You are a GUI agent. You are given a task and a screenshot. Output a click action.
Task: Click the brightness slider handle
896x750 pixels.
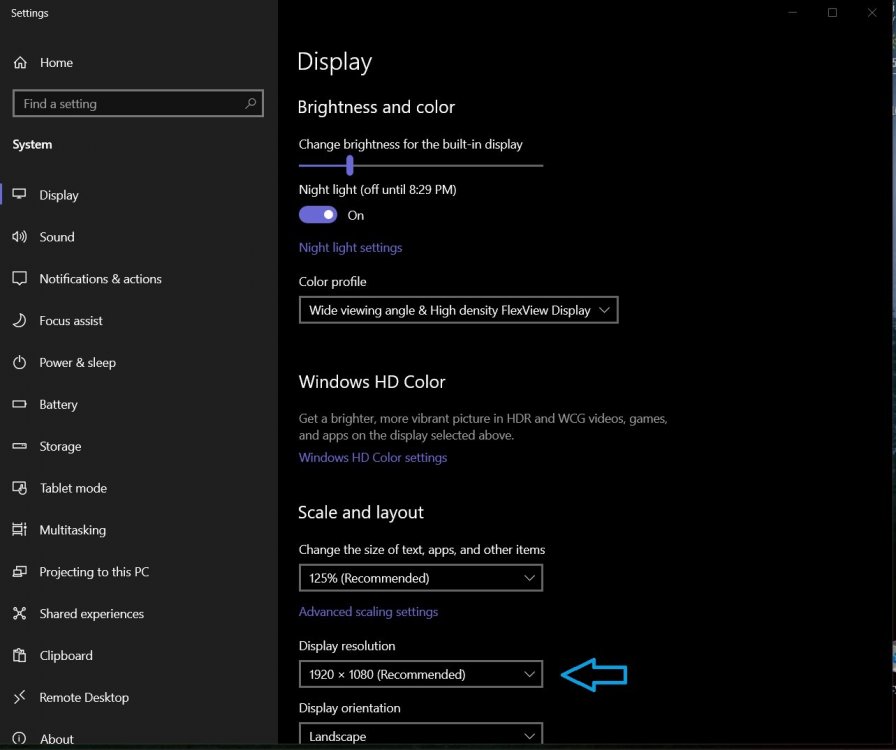(x=350, y=166)
